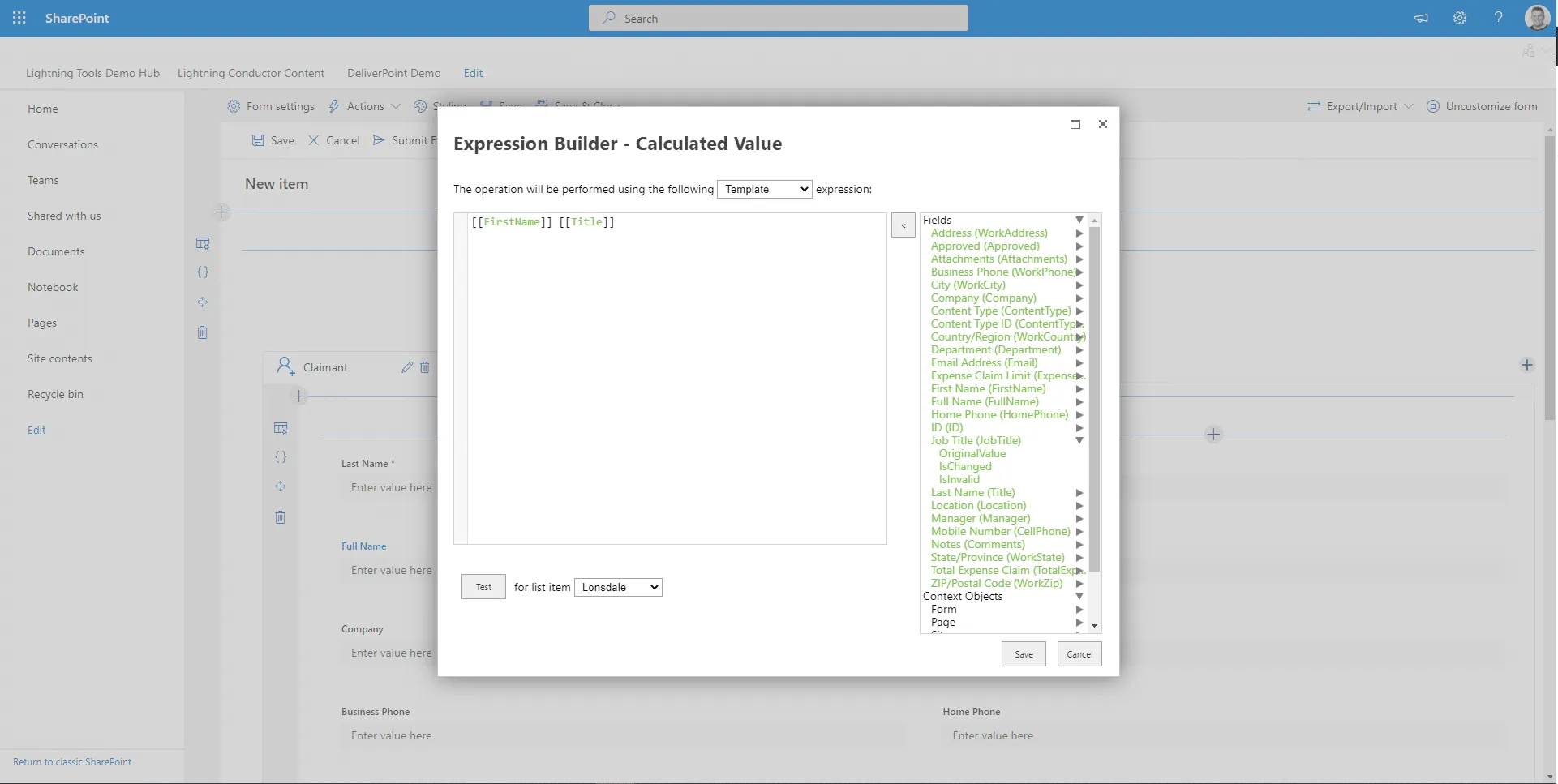Edit the Claimant section with the pencil icon
This screenshot has height=784, width=1558.
point(408,367)
